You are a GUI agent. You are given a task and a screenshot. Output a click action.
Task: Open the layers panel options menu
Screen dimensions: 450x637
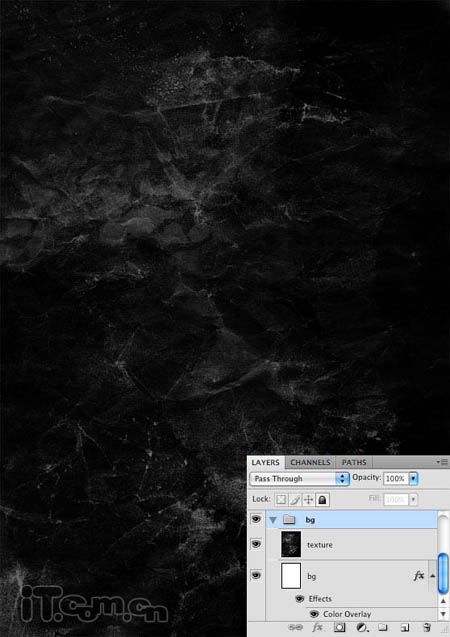tap(442, 462)
